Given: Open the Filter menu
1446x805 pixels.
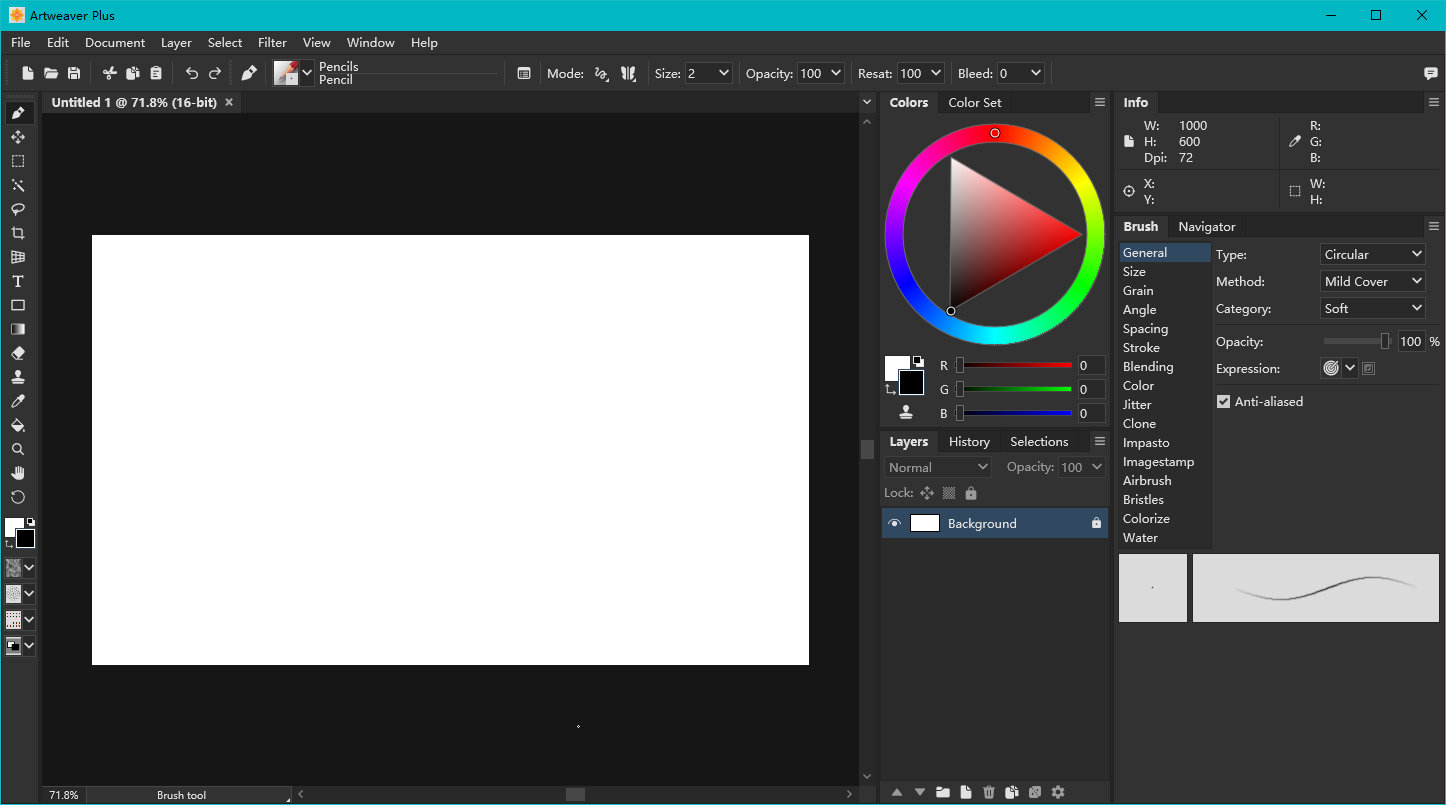Looking at the screenshot, I should point(272,42).
